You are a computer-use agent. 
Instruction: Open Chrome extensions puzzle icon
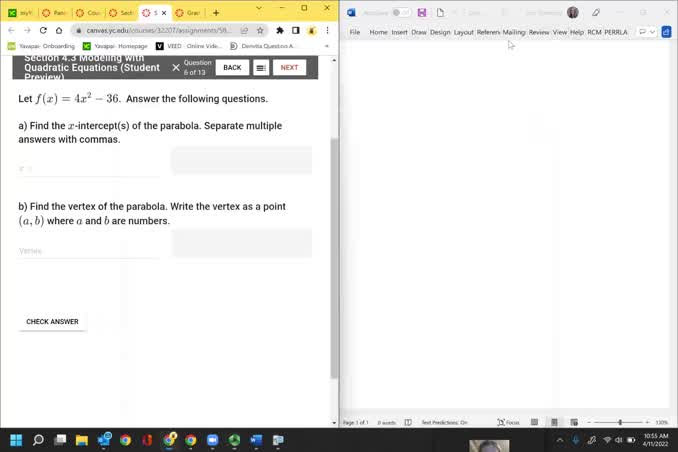[x=280, y=30]
